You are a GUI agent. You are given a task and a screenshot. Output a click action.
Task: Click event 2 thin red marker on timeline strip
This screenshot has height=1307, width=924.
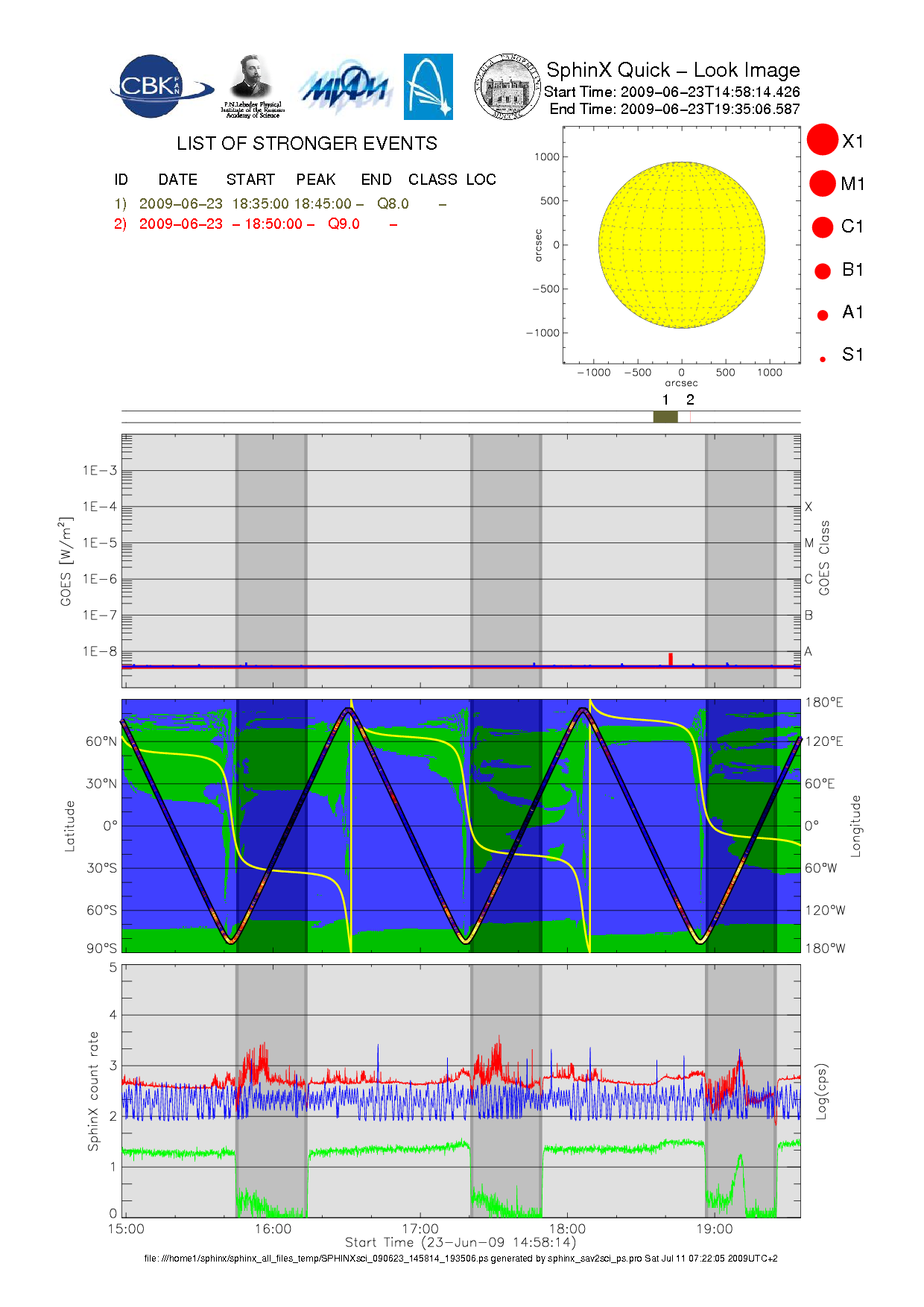click(x=690, y=417)
